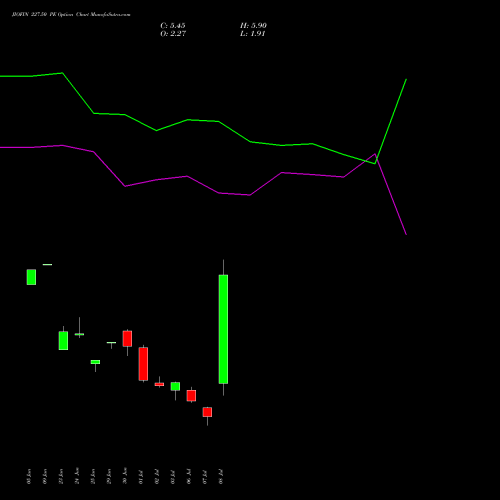Image resolution: width=500 pixels, height=500 pixels.
Task: Select the 29 Jun date label
Action: pyautogui.click(x=109, y=476)
